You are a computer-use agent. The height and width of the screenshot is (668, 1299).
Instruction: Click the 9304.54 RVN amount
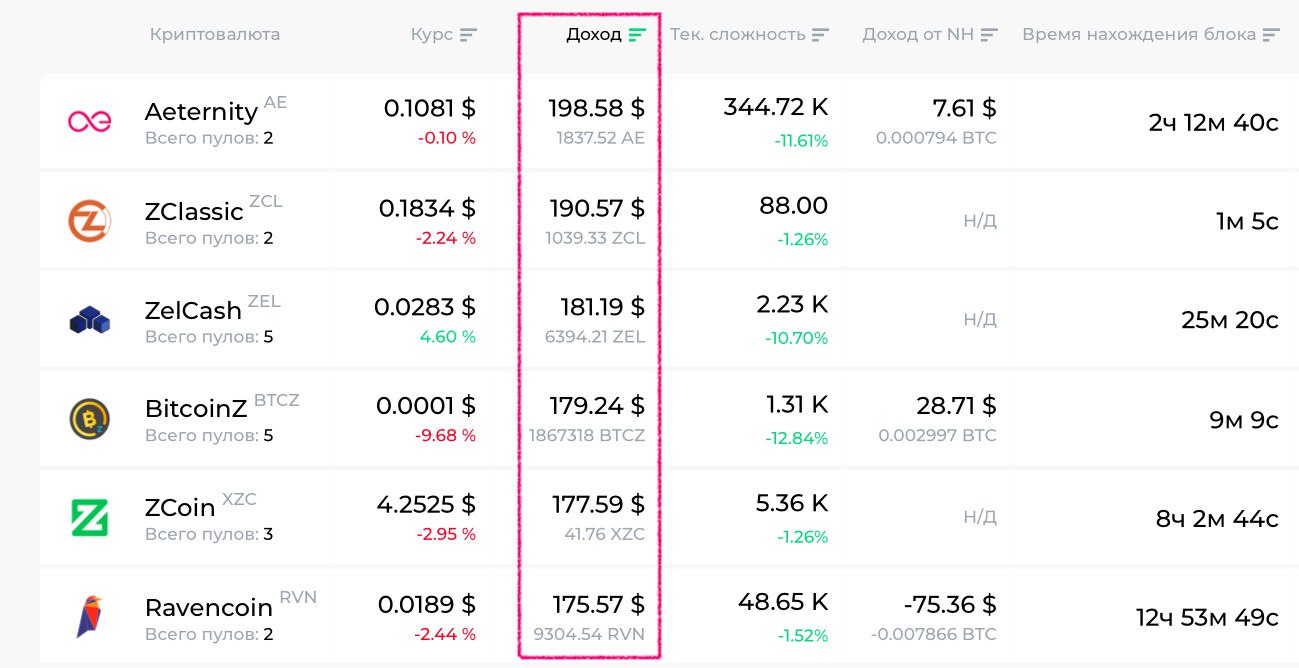(589, 634)
